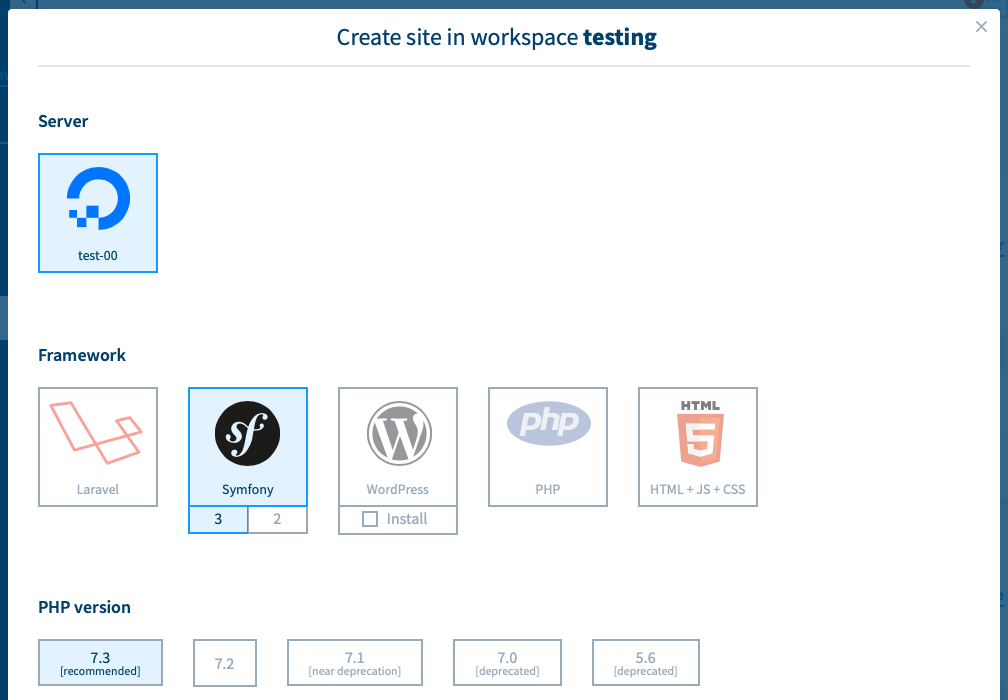Image resolution: width=1008 pixels, height=700 pixels.
Task: Click the 'Create site in workspace testing' title
Action: click(496, 37)
